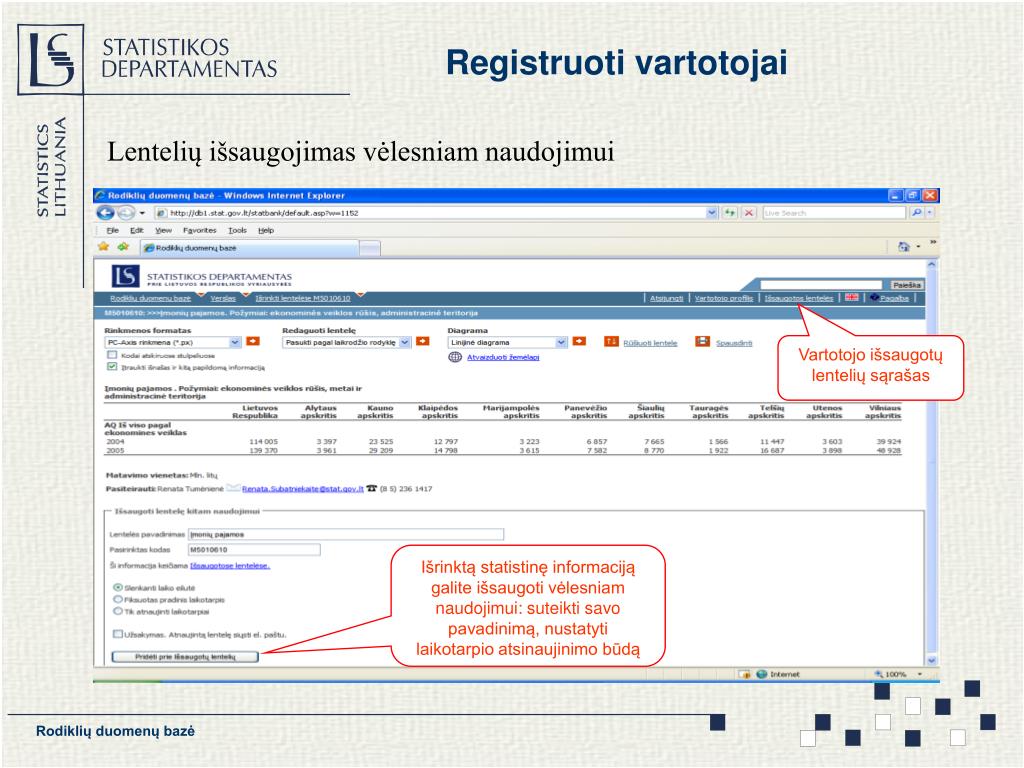Viewport: 1024px width, 768px height.
Task: Click the Statistikos departamentas LS logo in page
Action: pos(125,276)
